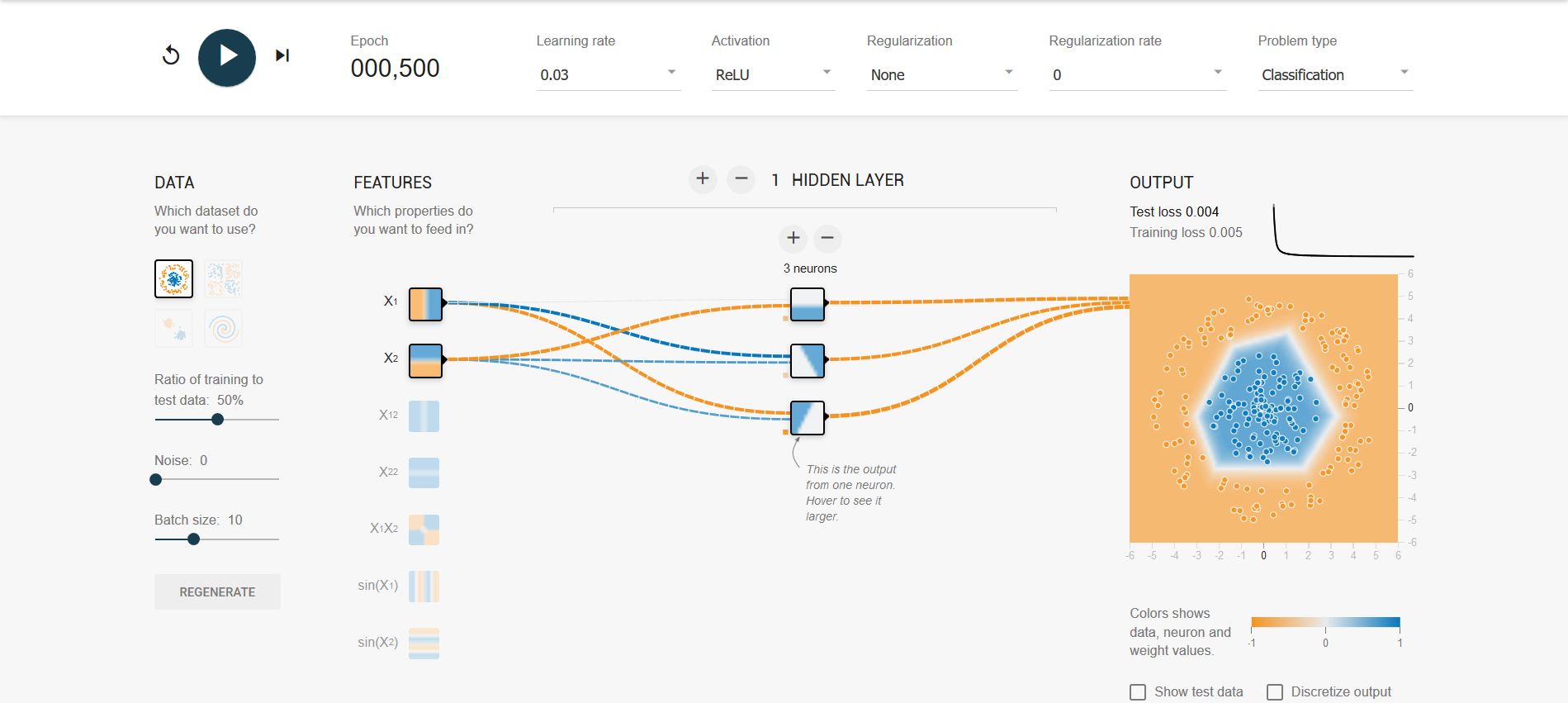Viewport: 1568px width, 703px height.
Task: Start training with the play button
Action: pos(227,57)
